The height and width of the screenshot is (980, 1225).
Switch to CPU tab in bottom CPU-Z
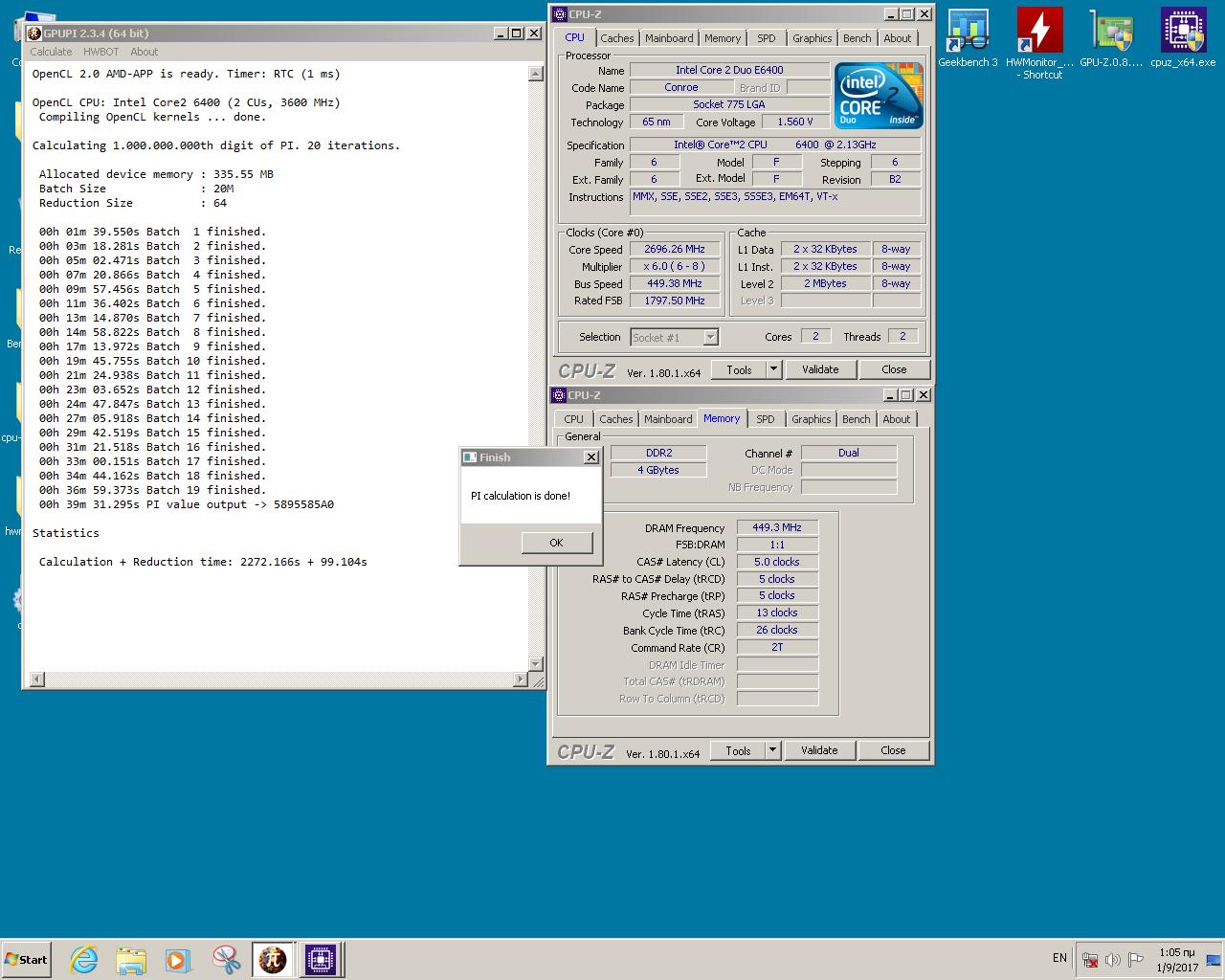point(573,419)
